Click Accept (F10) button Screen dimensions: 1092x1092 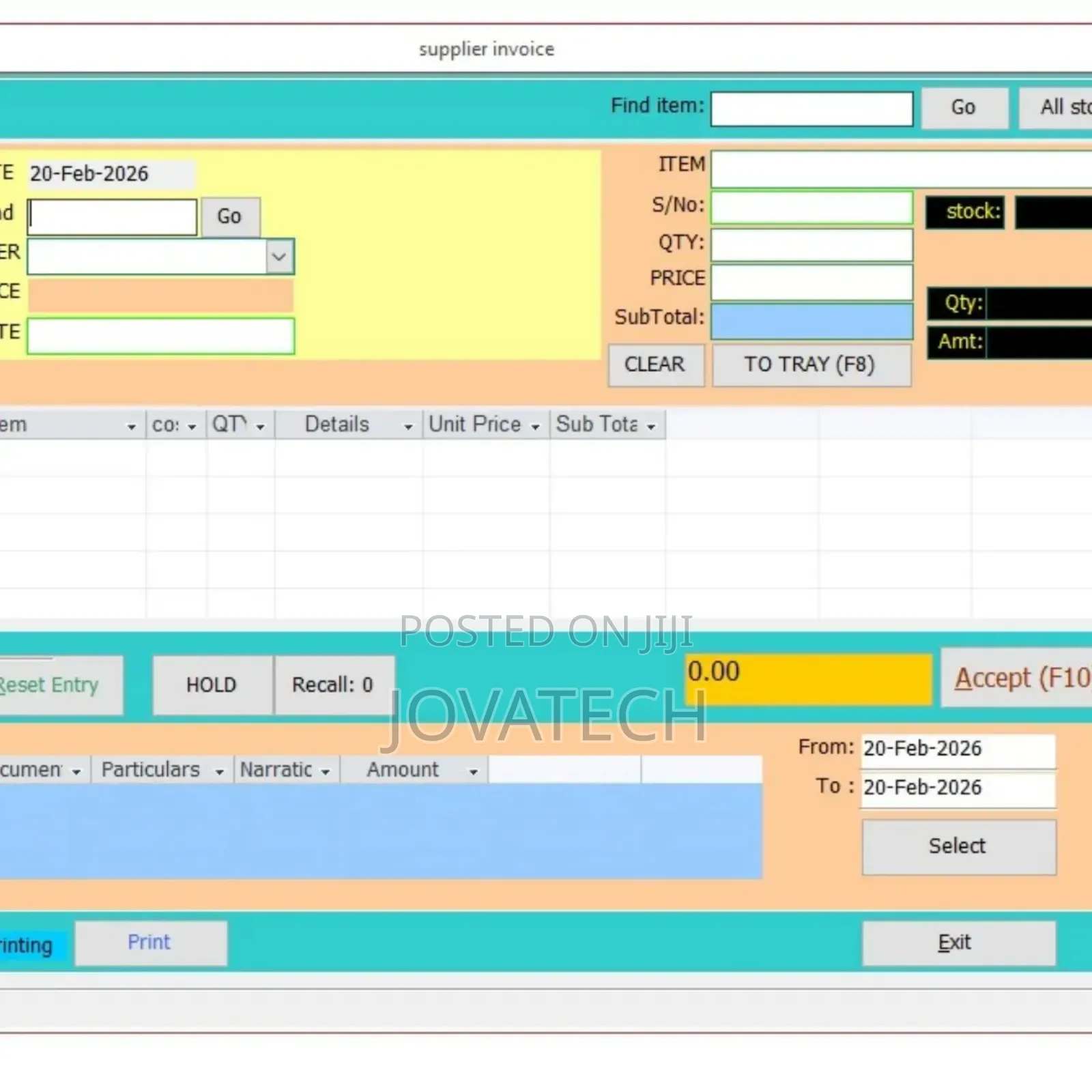point(1017,678)
